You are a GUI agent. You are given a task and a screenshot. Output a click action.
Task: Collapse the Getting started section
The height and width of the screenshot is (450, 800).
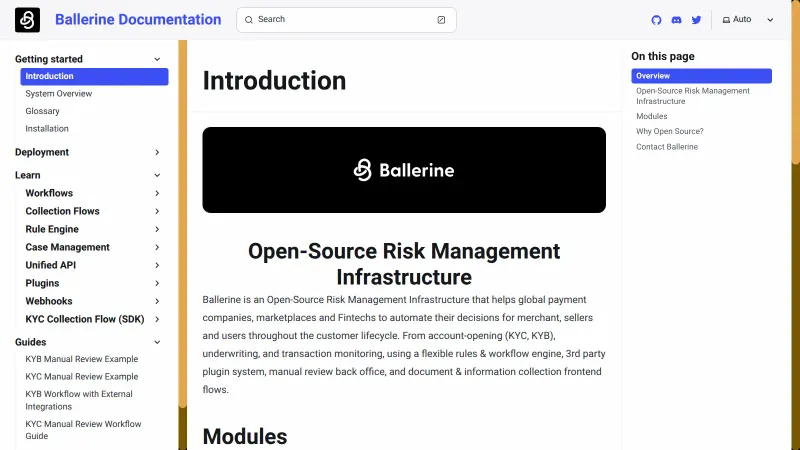(x=157, y=59)
